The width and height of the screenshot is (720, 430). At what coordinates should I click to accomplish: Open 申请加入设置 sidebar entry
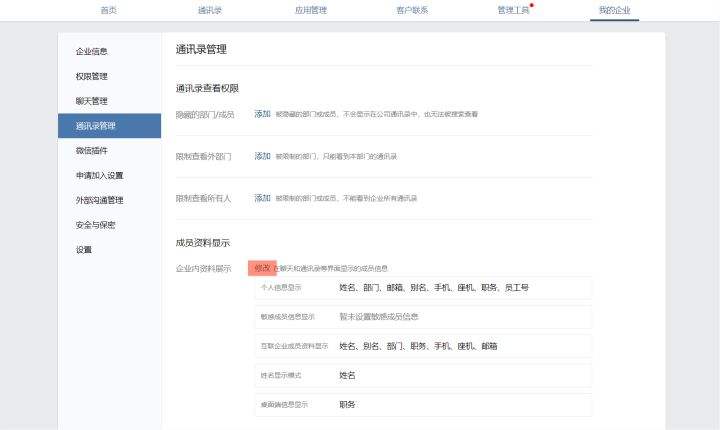pyautogui.click(x=99, y=175)
